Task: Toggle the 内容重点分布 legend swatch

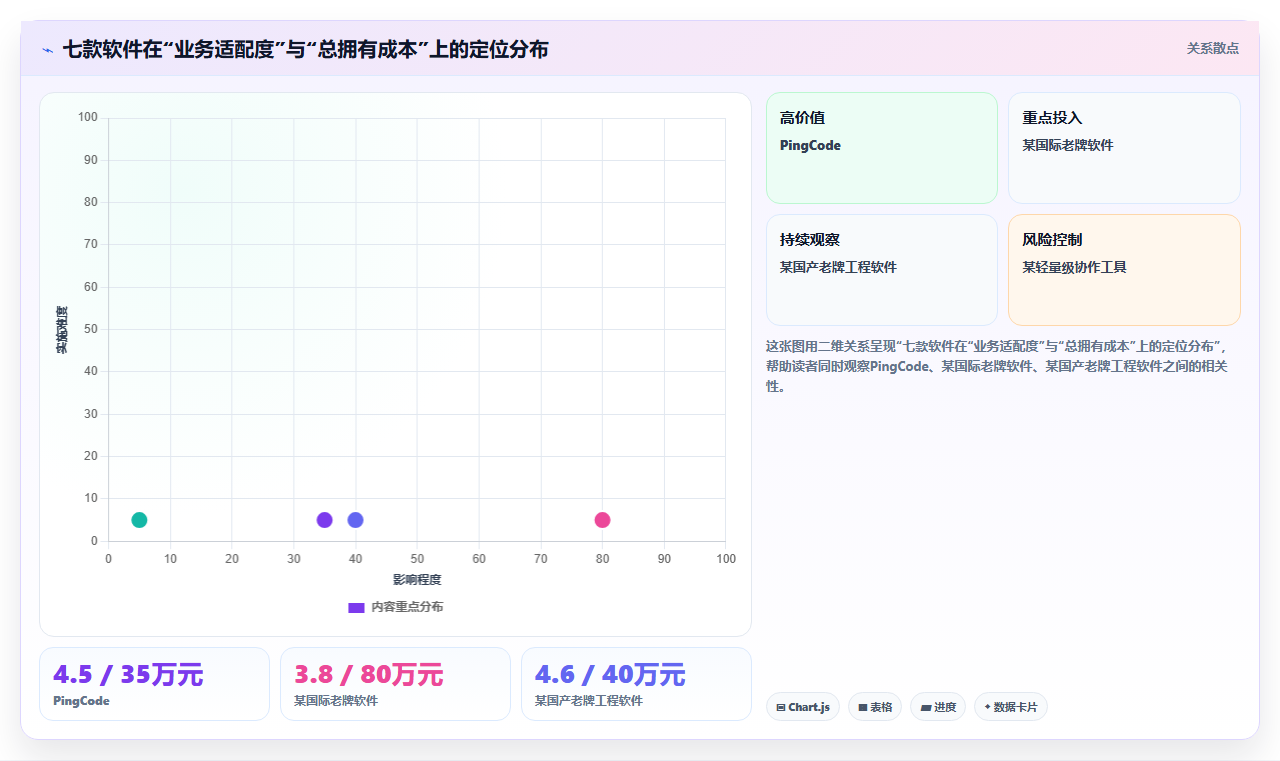Action: point(356,607)
